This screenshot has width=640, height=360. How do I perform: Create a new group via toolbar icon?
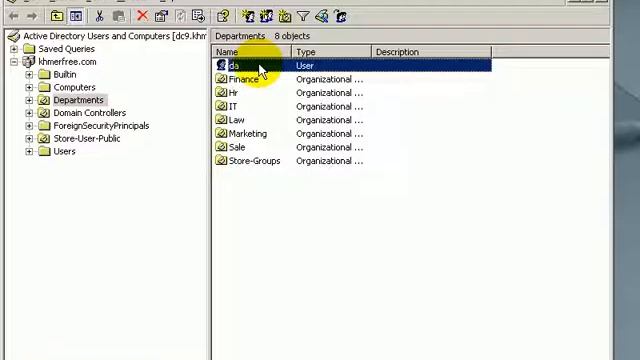tap(266, 16)
